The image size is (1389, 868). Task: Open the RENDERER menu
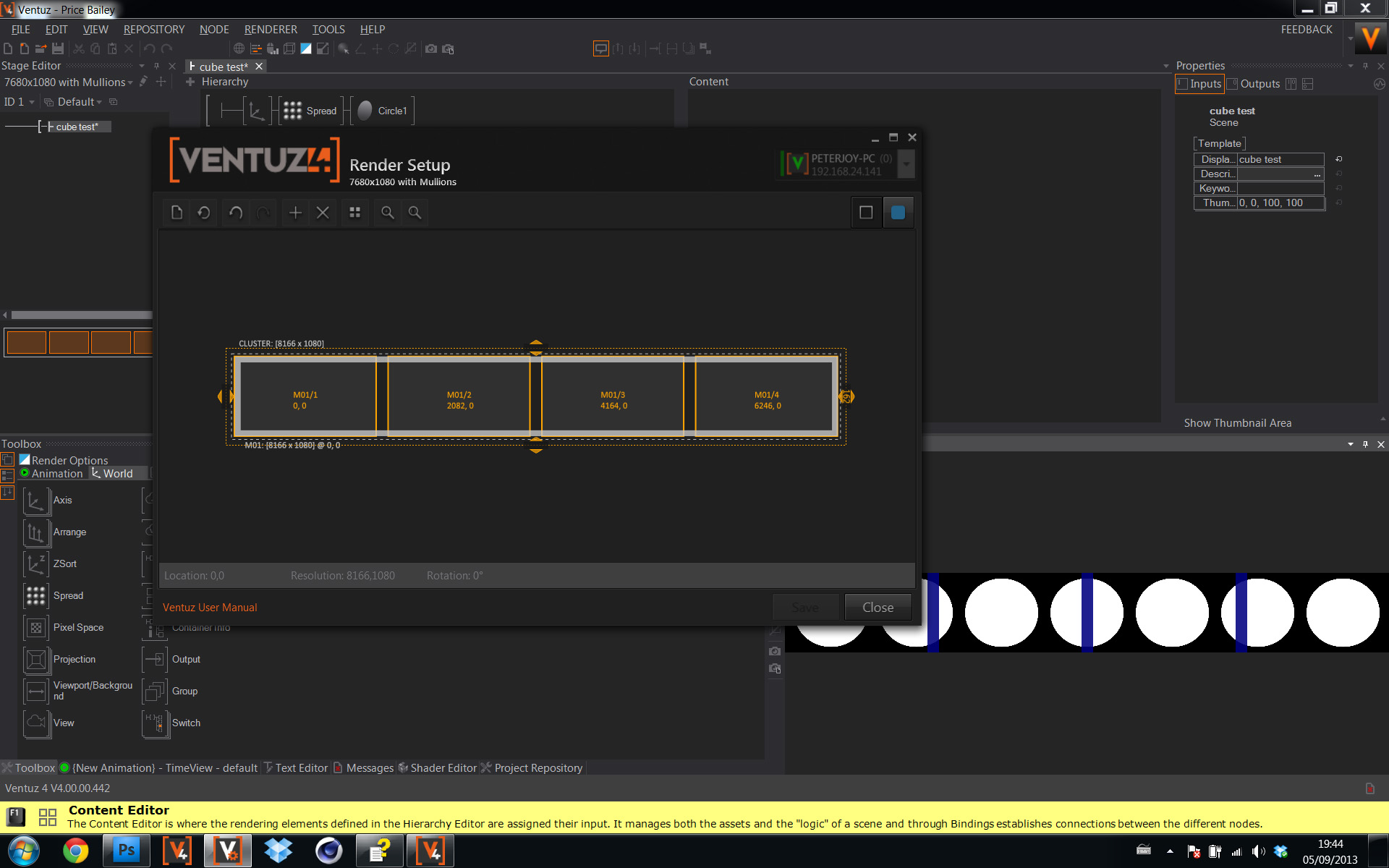(x=271, y=29)
